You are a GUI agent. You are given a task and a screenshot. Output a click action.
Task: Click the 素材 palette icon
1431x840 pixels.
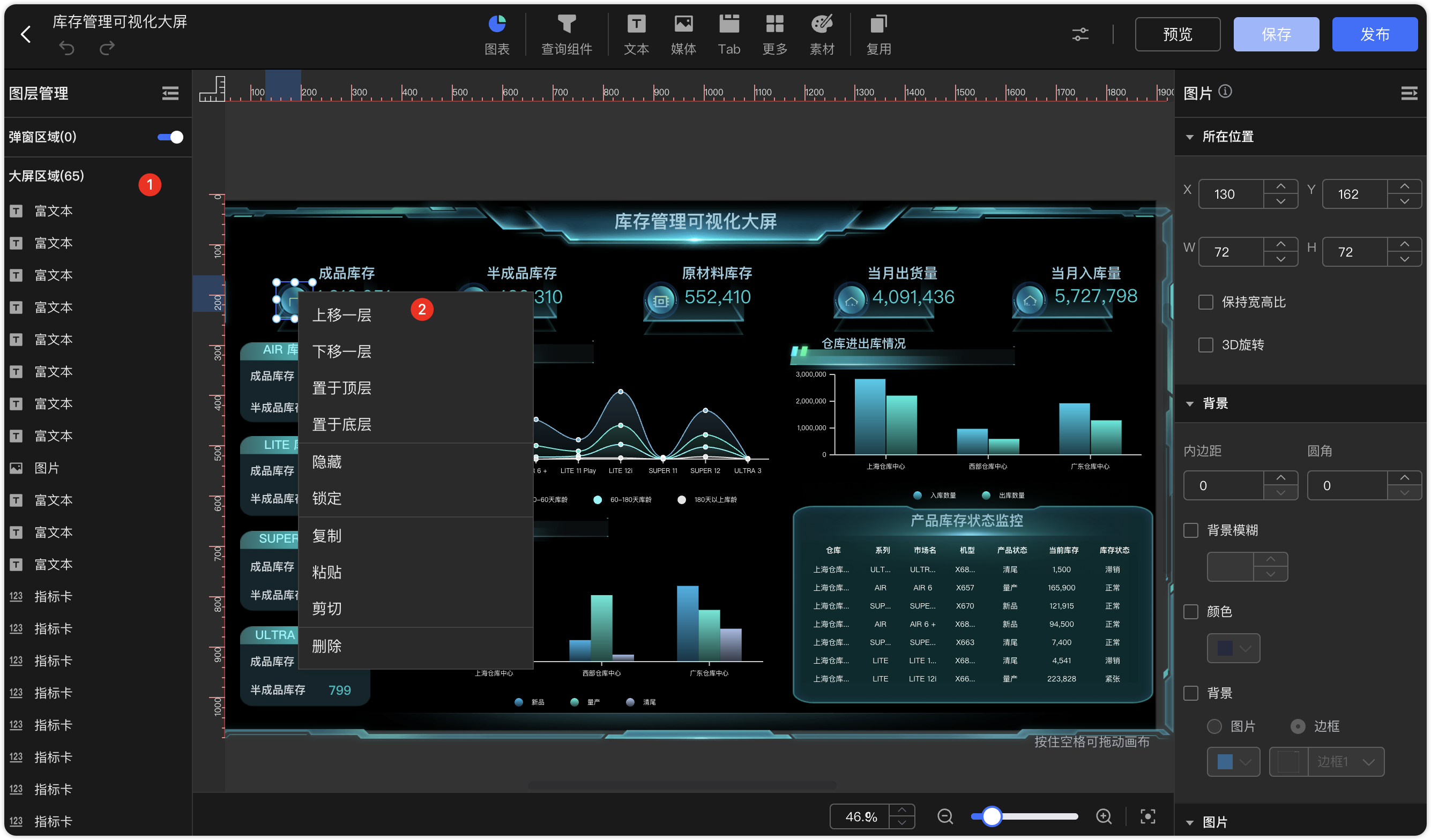coord(821,25)
